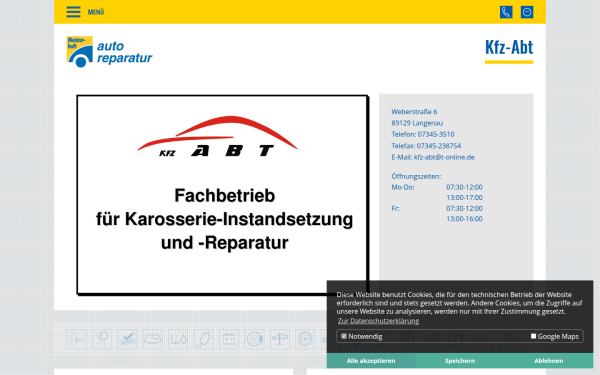Enable the Google Maps checkbox
The width and height of the screenshot is (600, 375).
click(533, 336)
